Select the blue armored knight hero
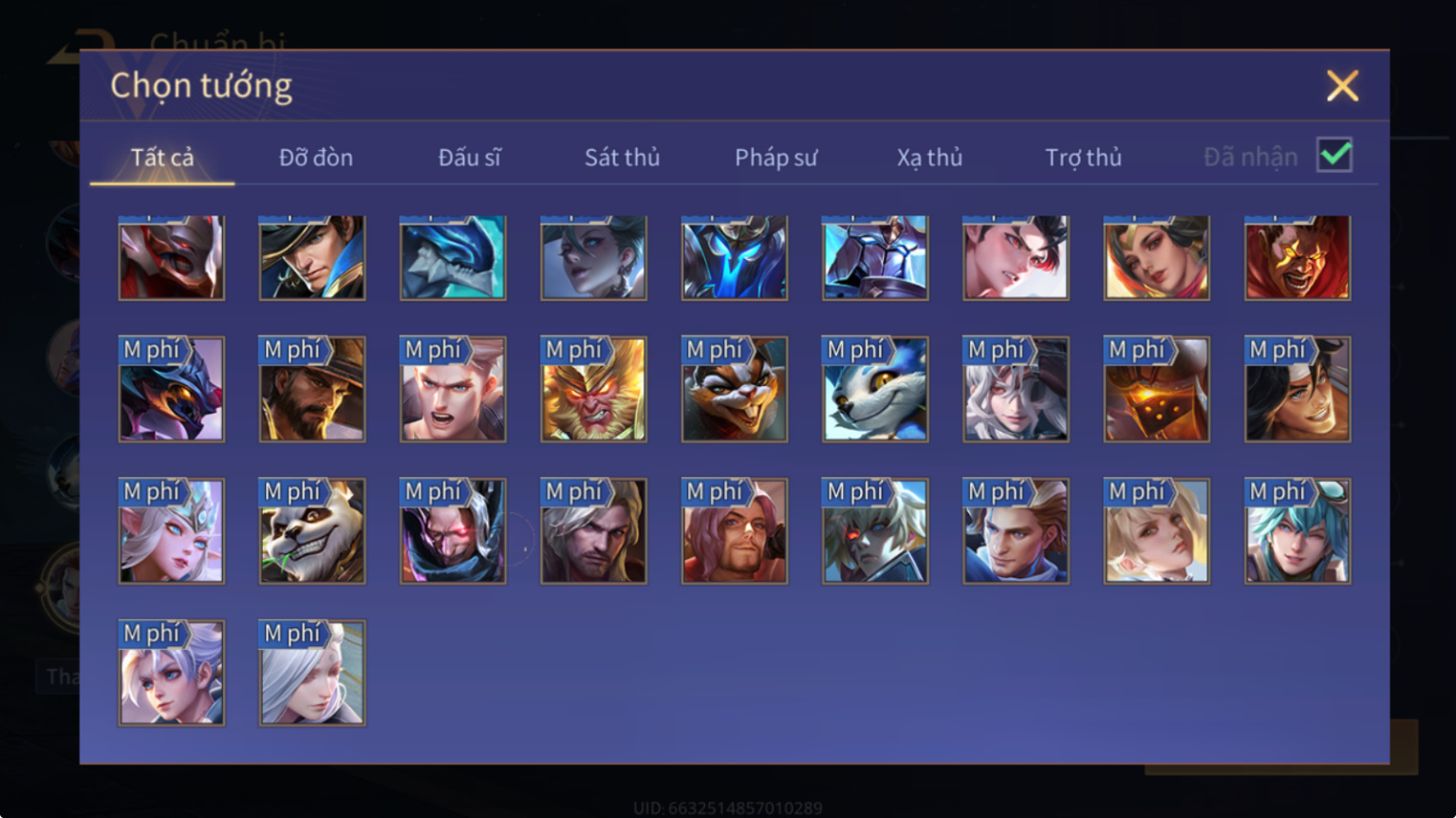The height and width of the screenshot is (818, 1456). coord(735,257)
